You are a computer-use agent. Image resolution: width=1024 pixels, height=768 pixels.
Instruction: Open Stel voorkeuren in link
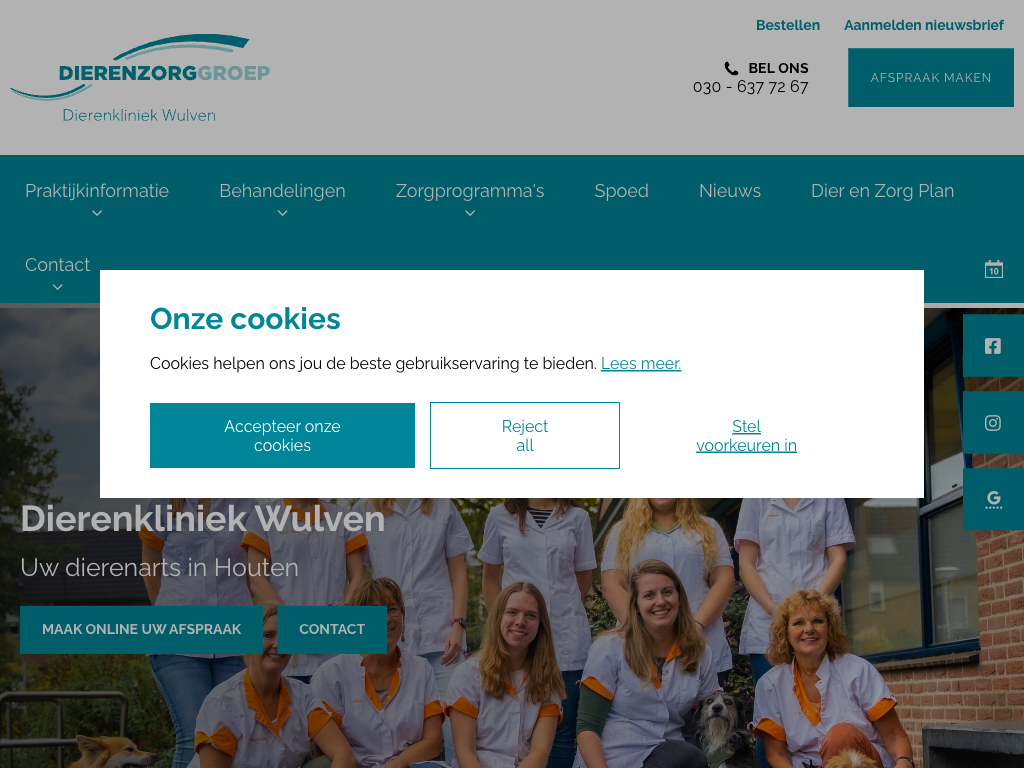pyautogui.click(x=746, y=436)
